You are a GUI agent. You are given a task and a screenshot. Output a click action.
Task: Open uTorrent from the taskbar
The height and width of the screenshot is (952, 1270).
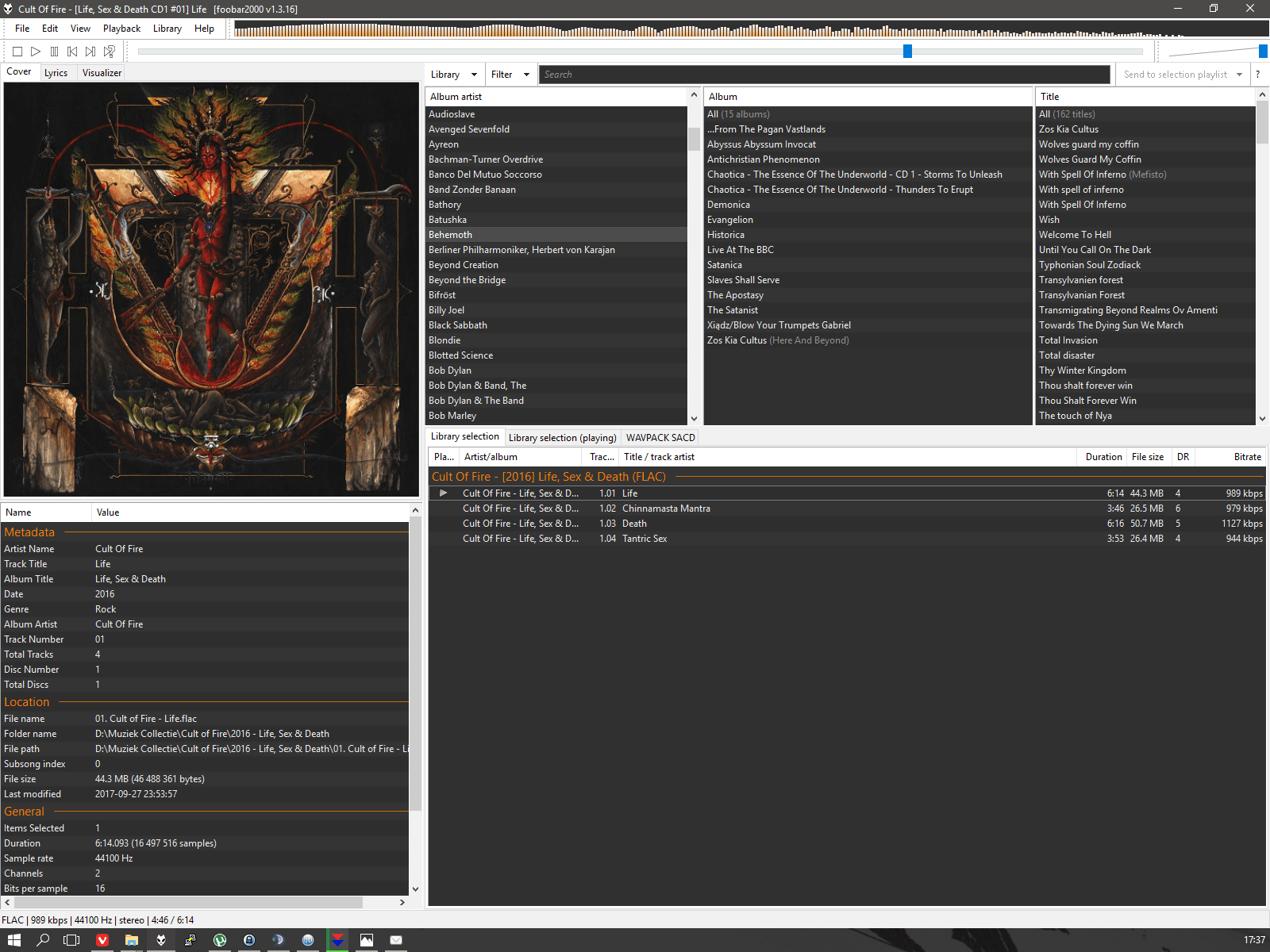click(220, 940)
